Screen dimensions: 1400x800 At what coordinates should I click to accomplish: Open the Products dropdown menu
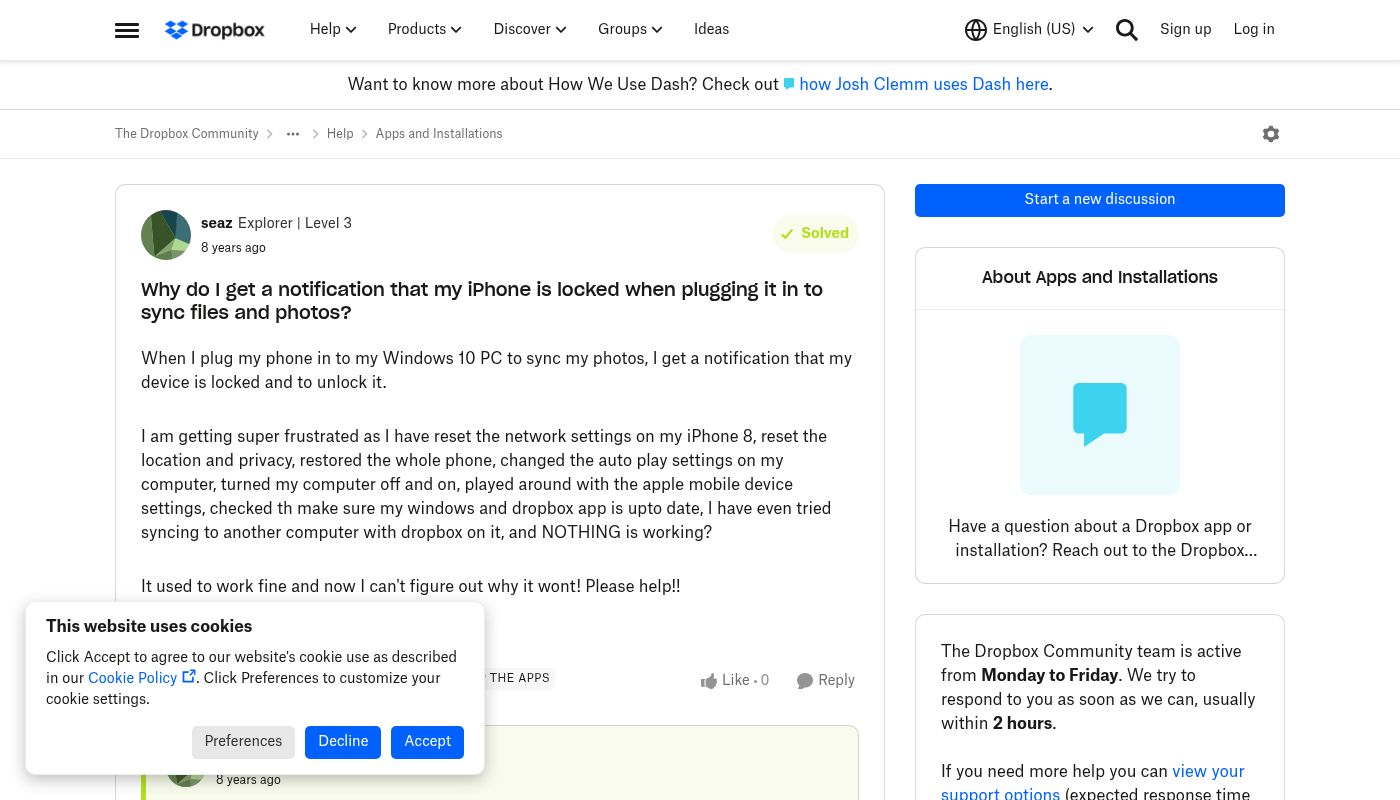tap(424, 30)
